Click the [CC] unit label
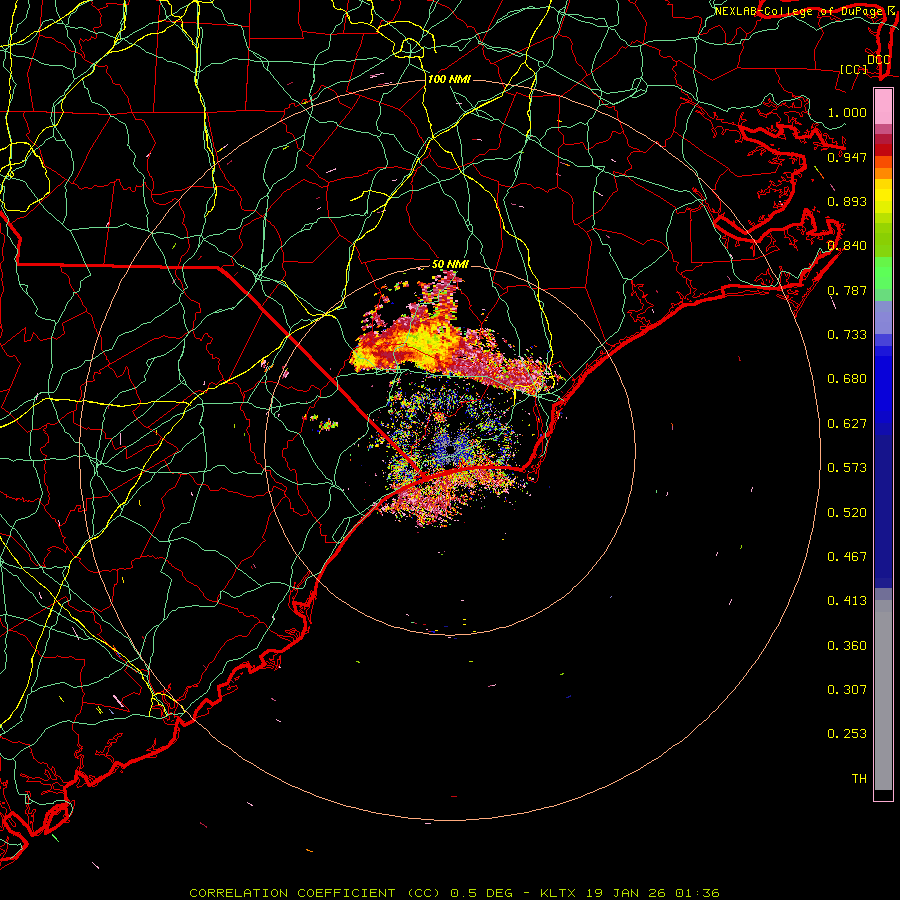The image size is (900, 900). tap(854, 69)
